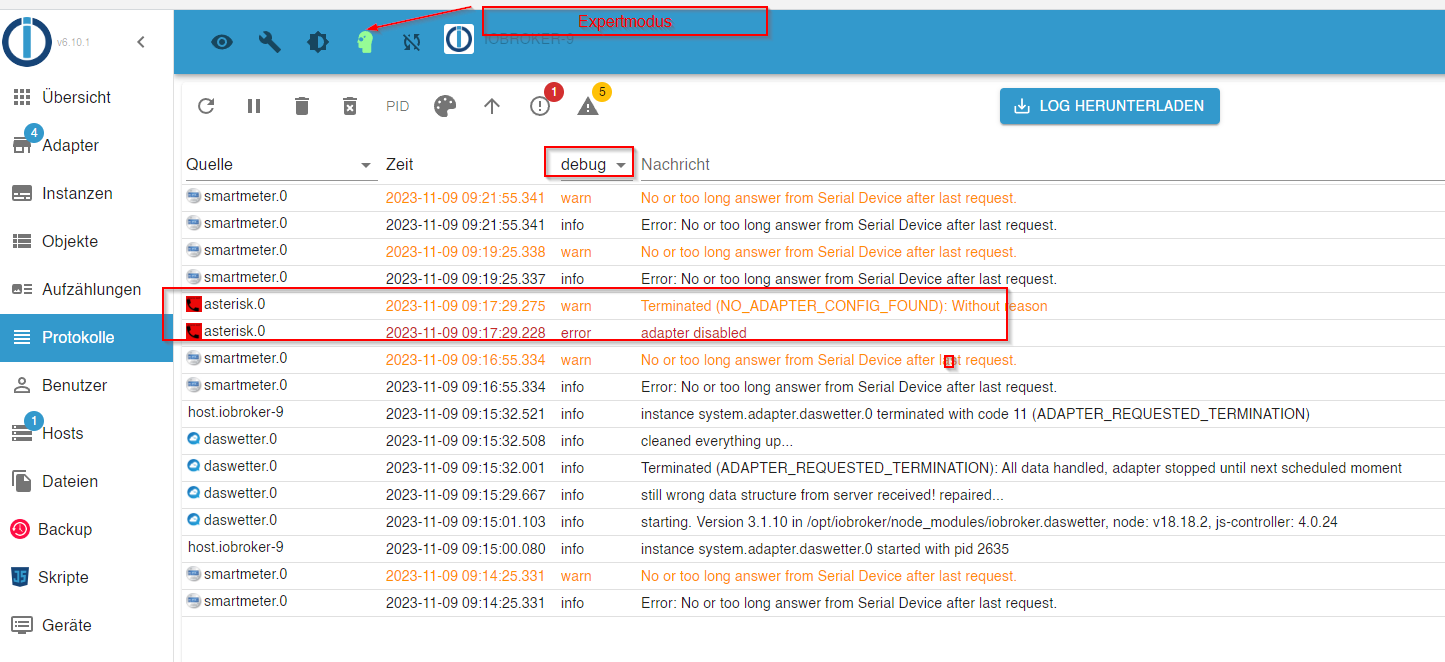Screen dimensions: 1445x662
Task: Show warnings via triangle icon
Action: [x=588, y=106]
